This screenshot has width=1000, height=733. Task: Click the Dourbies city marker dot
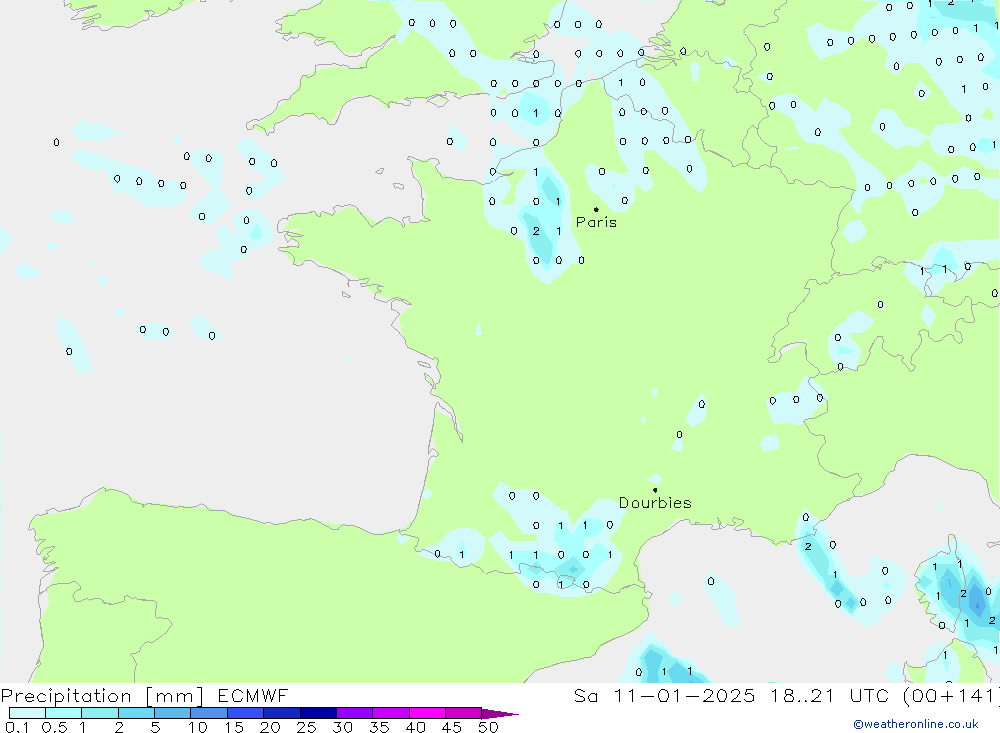pos(655,490)
